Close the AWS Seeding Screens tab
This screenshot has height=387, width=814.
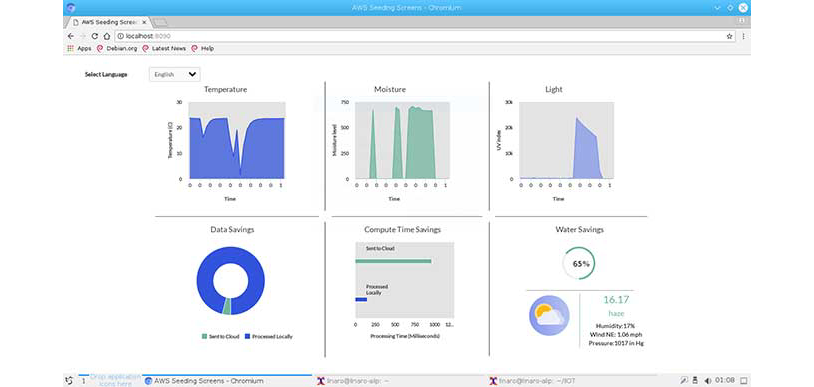[x=144, y=22]
